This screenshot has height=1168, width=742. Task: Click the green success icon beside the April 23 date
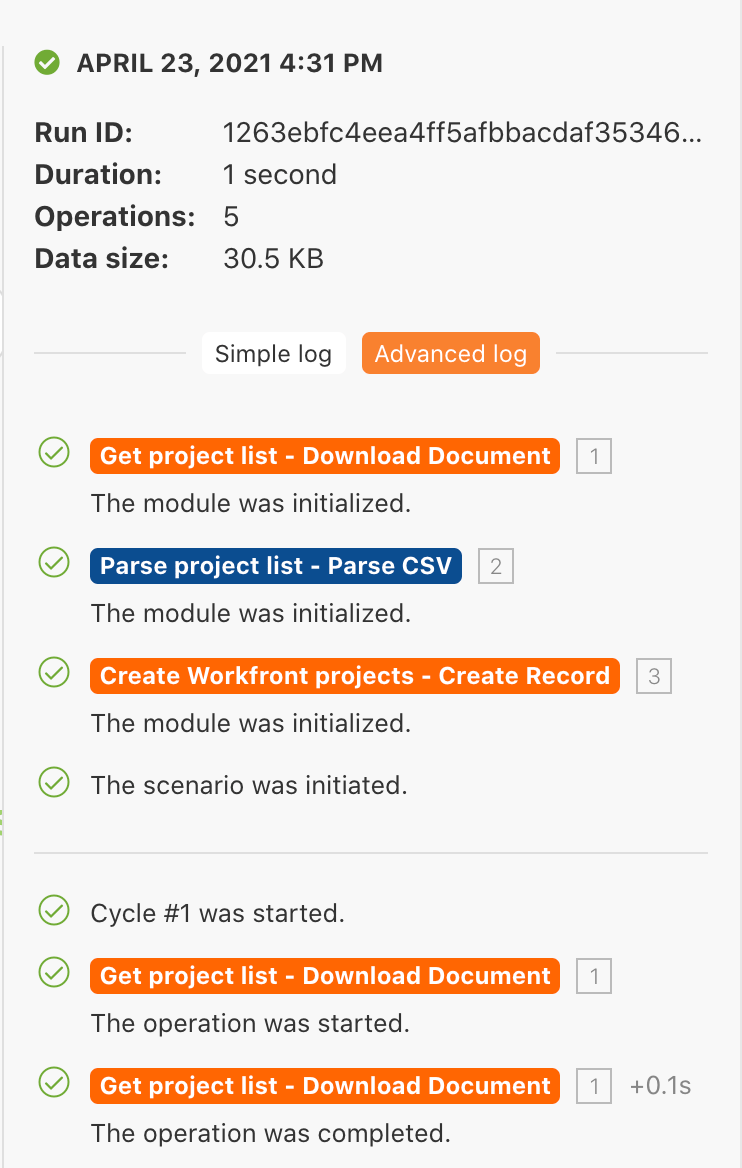coord(46,63)
